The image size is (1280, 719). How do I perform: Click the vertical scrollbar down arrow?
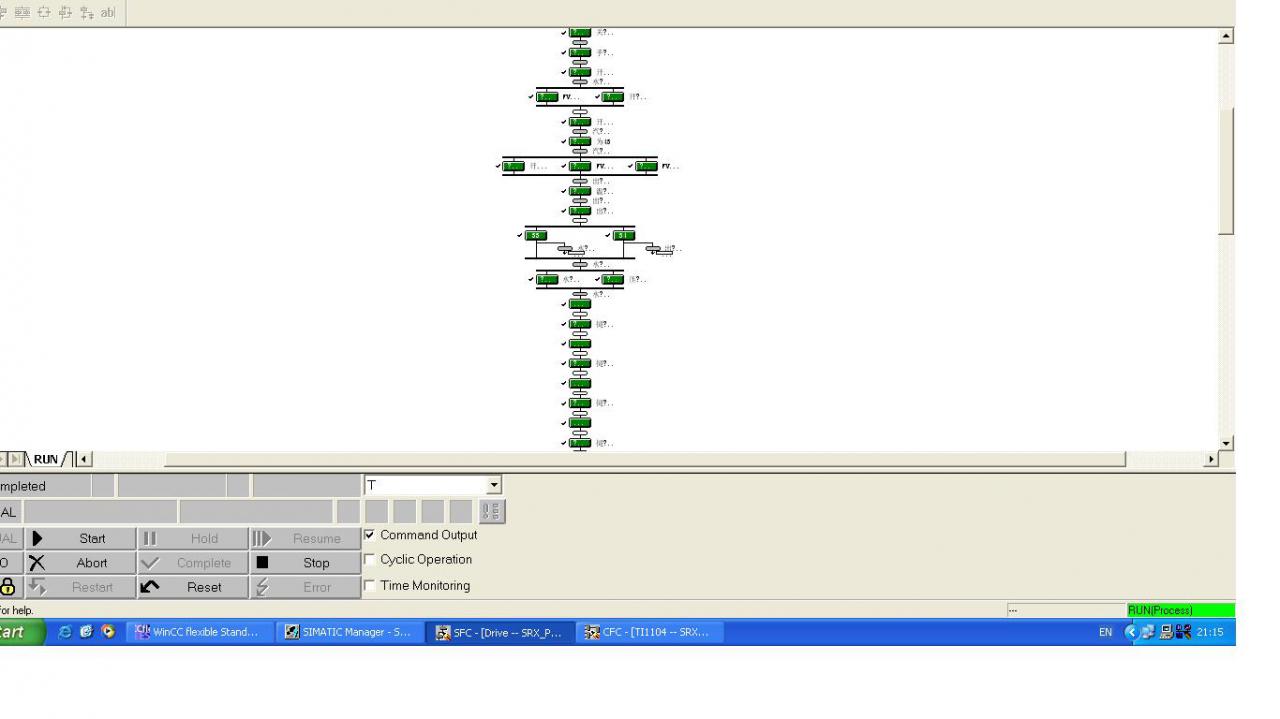point(1226,443)
